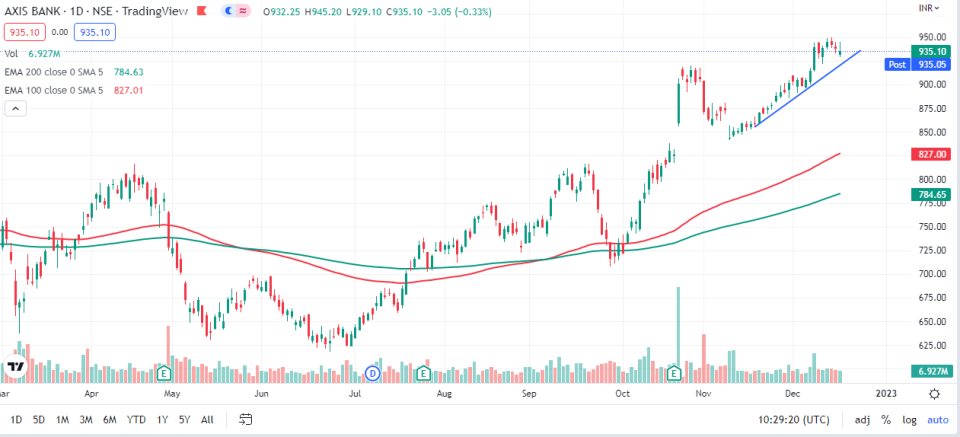This screenshot has height=437, width=960.
Task: Click the October earnings E marker
Action: (x=674, y=372)
